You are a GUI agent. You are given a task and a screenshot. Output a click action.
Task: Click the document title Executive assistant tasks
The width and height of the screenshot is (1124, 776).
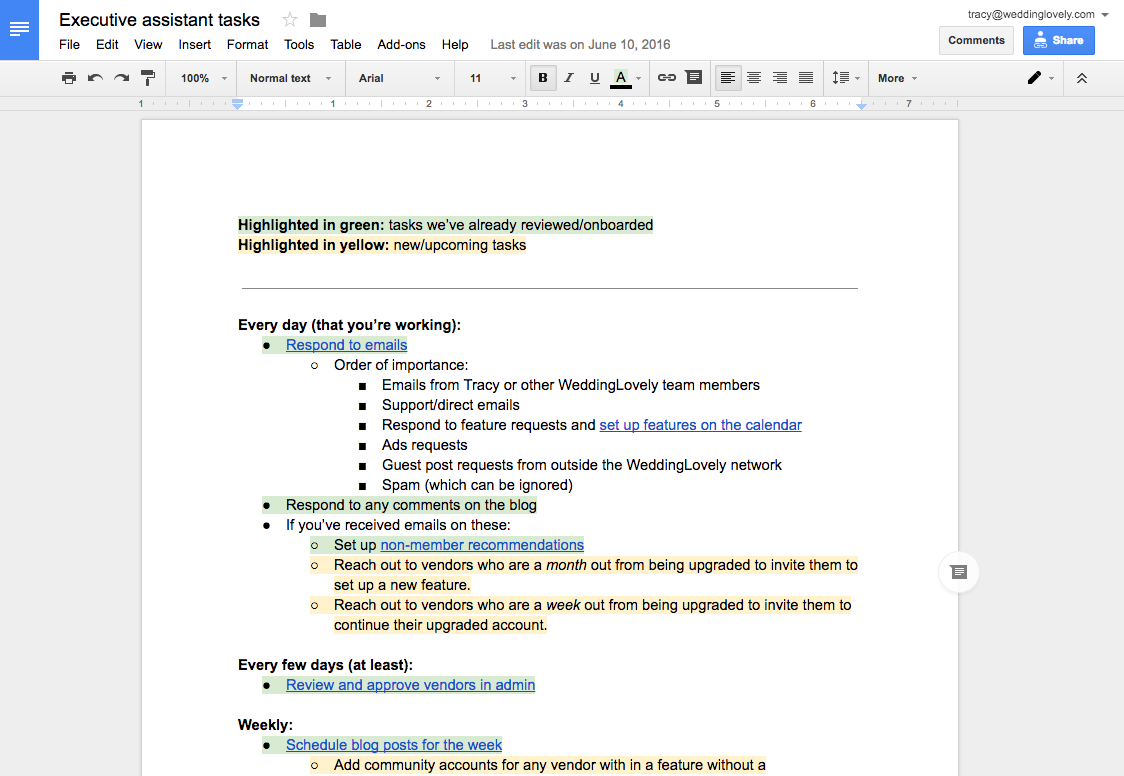tap(159, 20)
